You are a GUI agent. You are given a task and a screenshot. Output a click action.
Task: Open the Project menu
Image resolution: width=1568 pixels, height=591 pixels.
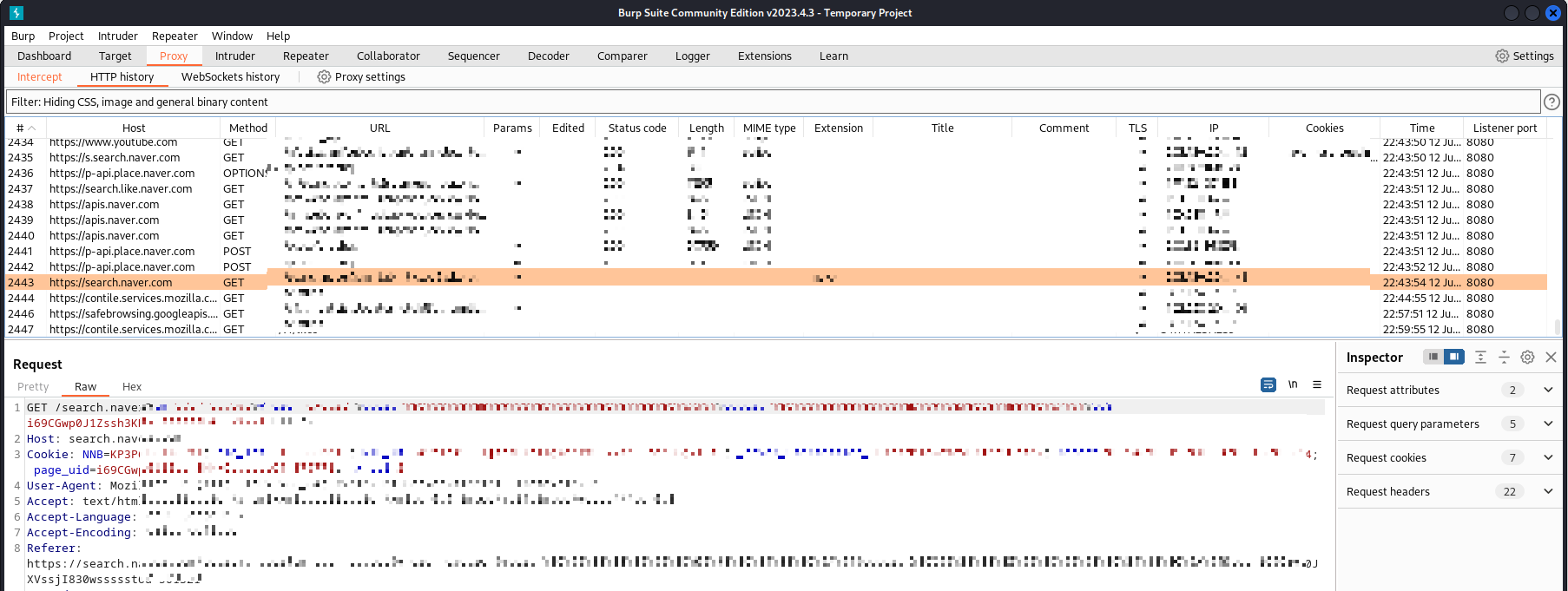[x=66, y=36]
